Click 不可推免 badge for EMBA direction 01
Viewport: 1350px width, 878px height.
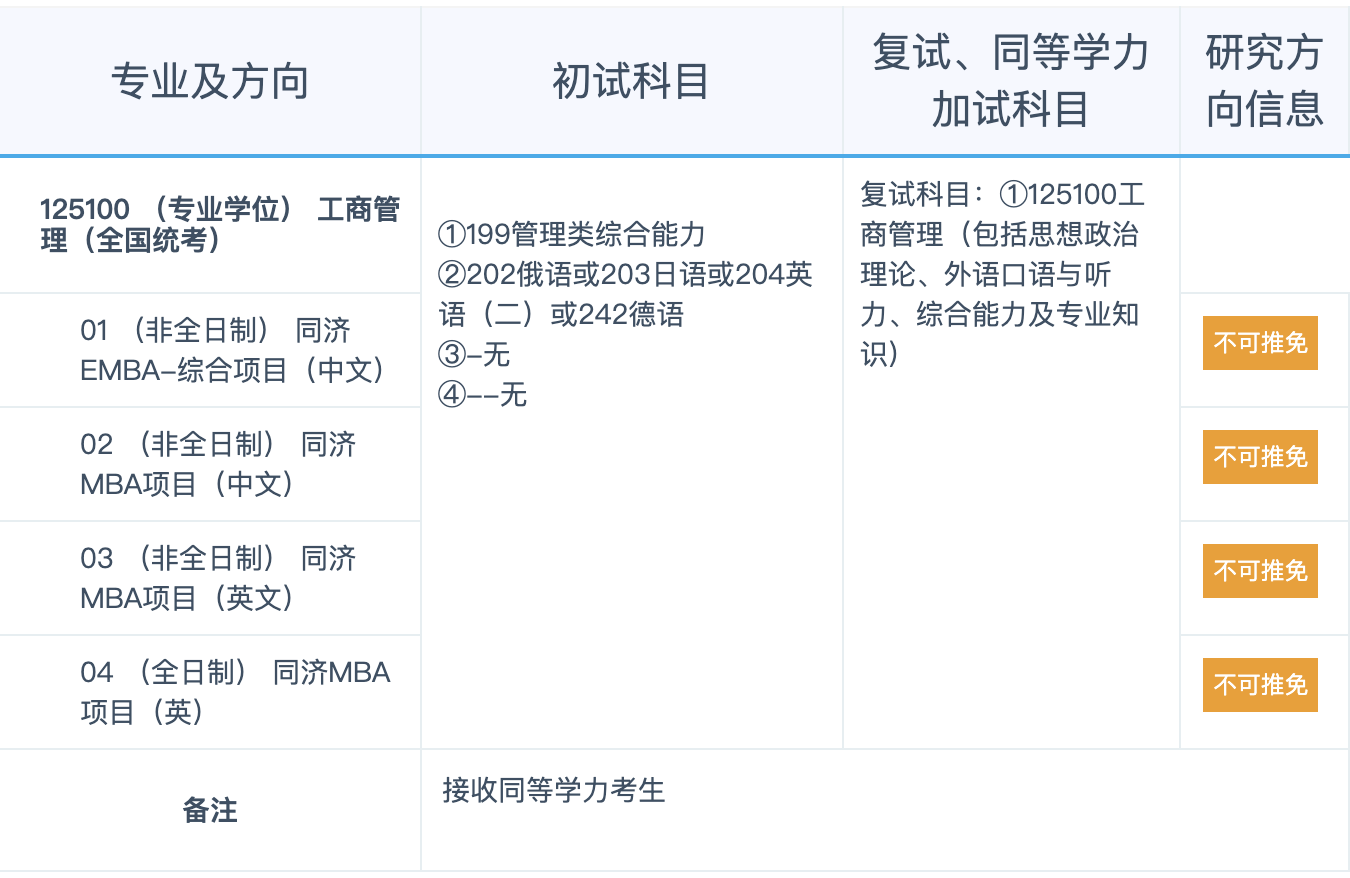click(1260, 343)
